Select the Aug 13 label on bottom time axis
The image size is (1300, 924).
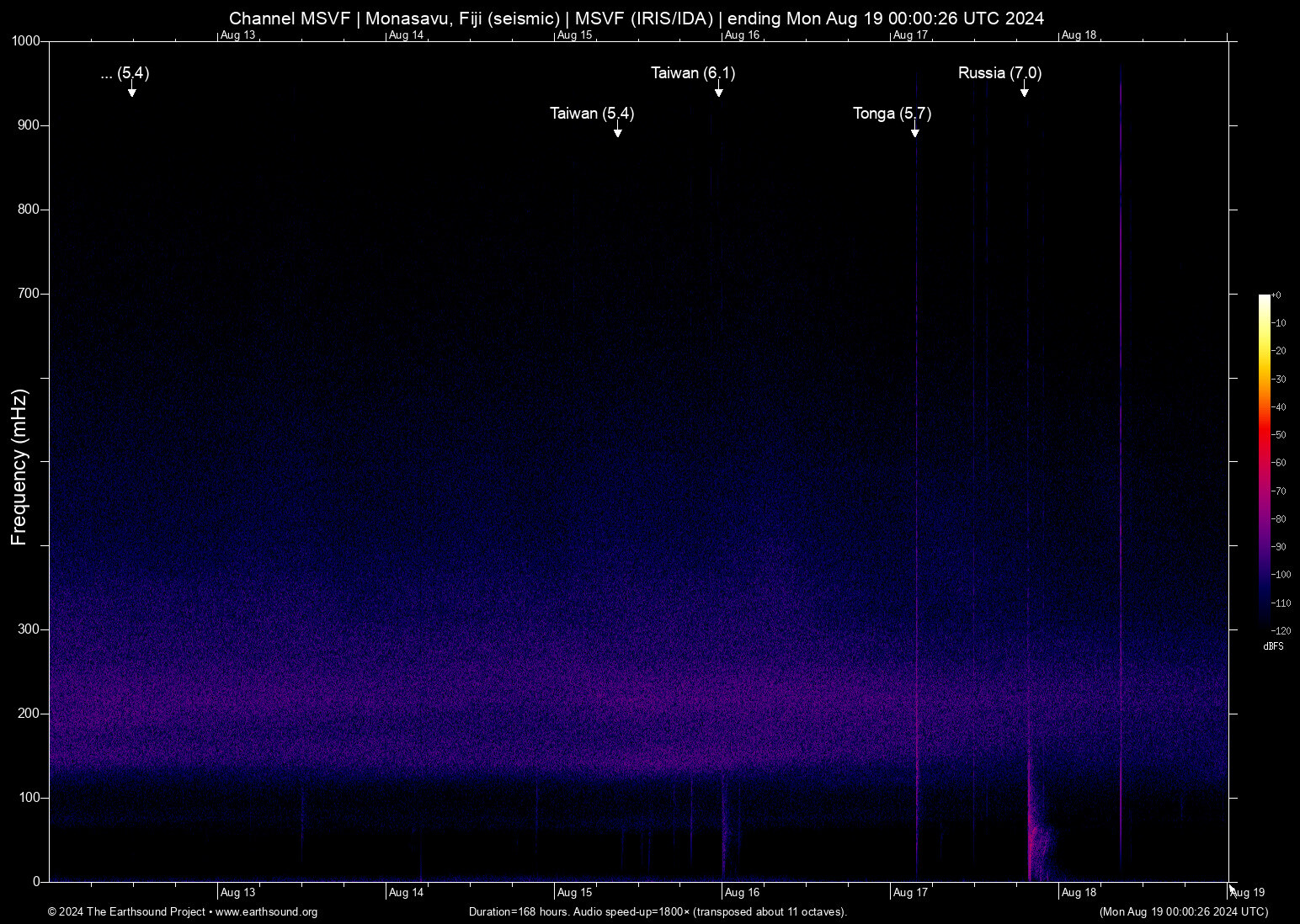237,893
